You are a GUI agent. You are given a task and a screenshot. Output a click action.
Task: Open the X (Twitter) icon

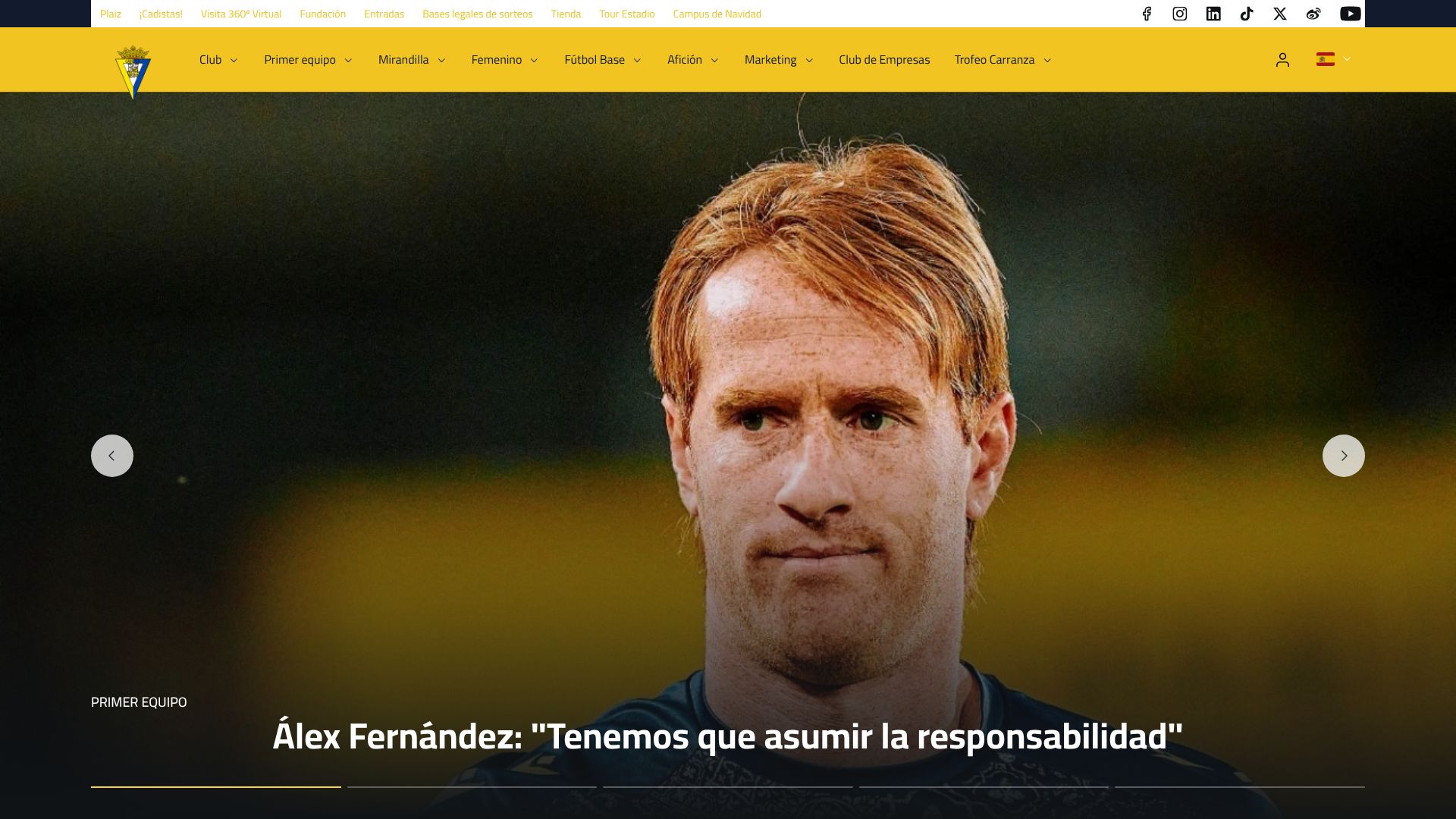pyautogui.click(x=1280, y=14)
